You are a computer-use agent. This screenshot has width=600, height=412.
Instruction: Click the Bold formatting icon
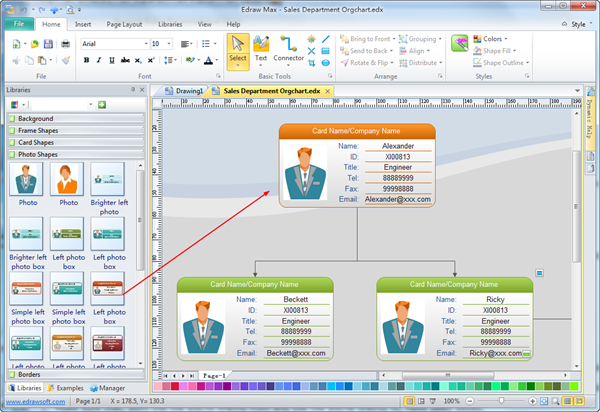tap(86, 60)
